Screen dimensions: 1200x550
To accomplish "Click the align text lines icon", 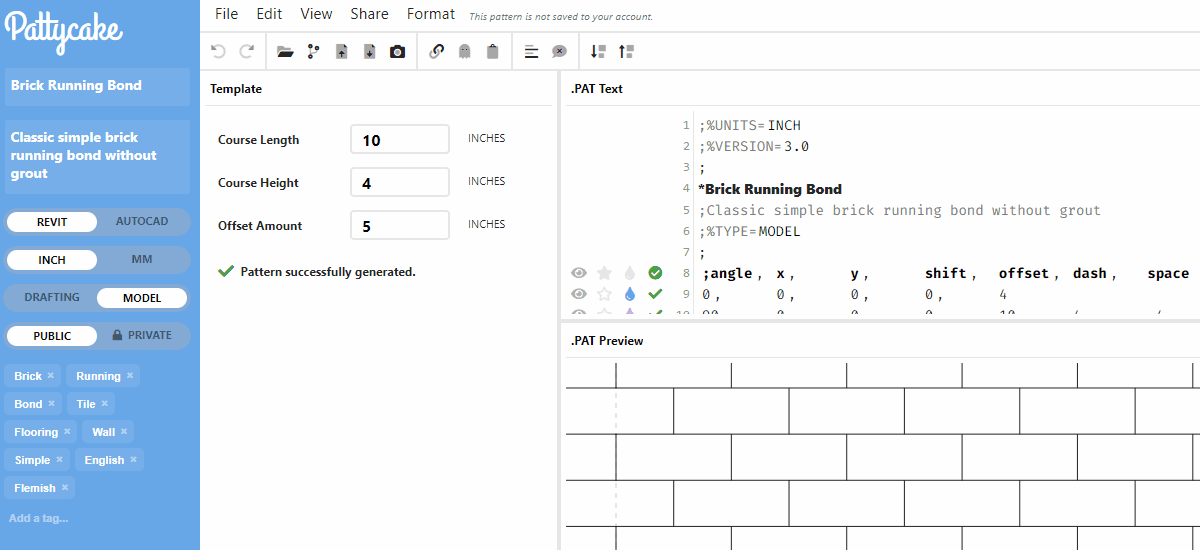I will [x=531, y=52].
